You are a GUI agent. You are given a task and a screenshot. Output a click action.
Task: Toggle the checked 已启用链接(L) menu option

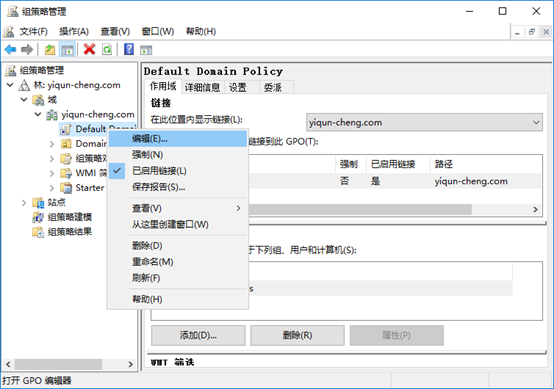click(159, 171)
